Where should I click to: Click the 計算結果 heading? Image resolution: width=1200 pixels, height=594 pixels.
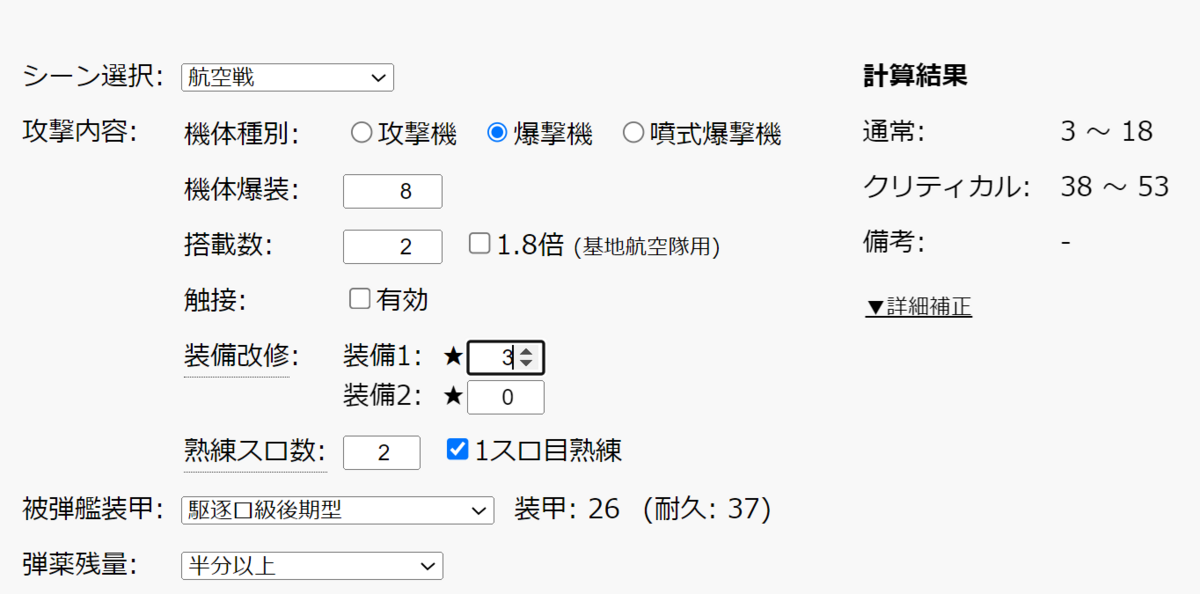[915, 76]
